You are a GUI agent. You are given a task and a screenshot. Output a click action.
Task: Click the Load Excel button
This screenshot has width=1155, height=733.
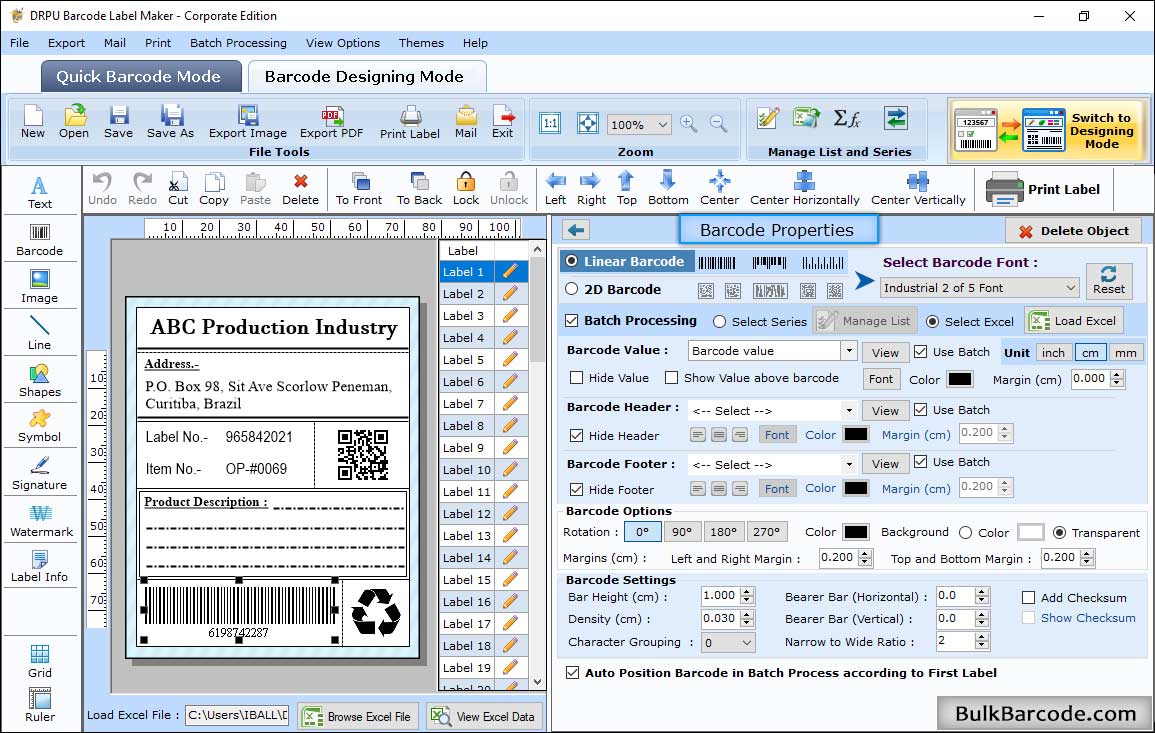click(1075, 321)
